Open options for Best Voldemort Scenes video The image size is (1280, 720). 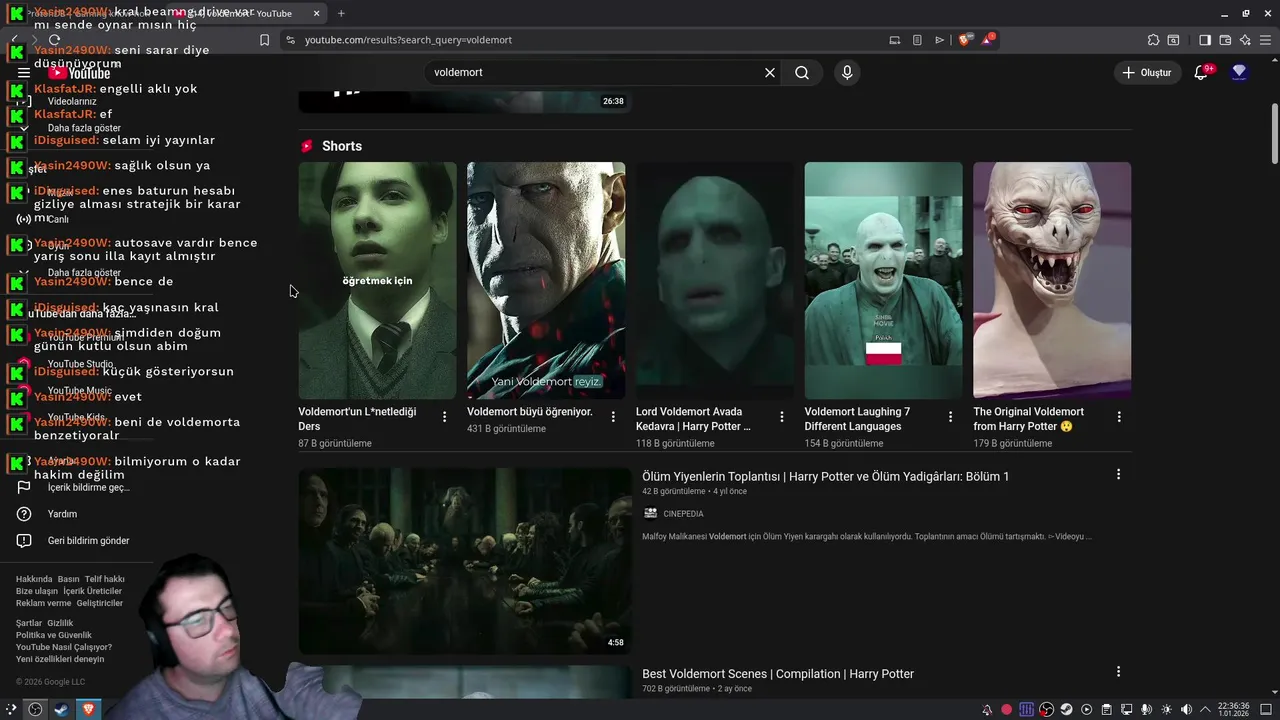(x=1118, y=672)
